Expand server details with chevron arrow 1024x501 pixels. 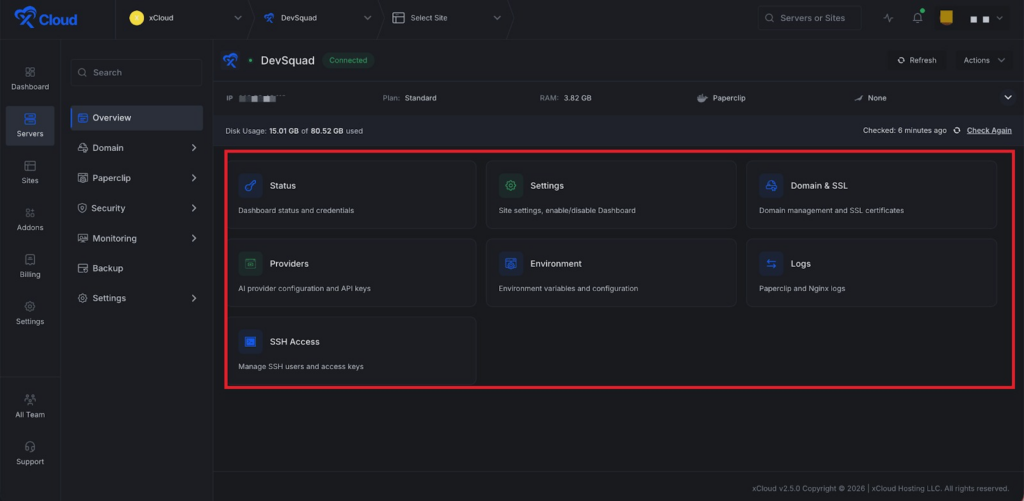point(1007,97)
